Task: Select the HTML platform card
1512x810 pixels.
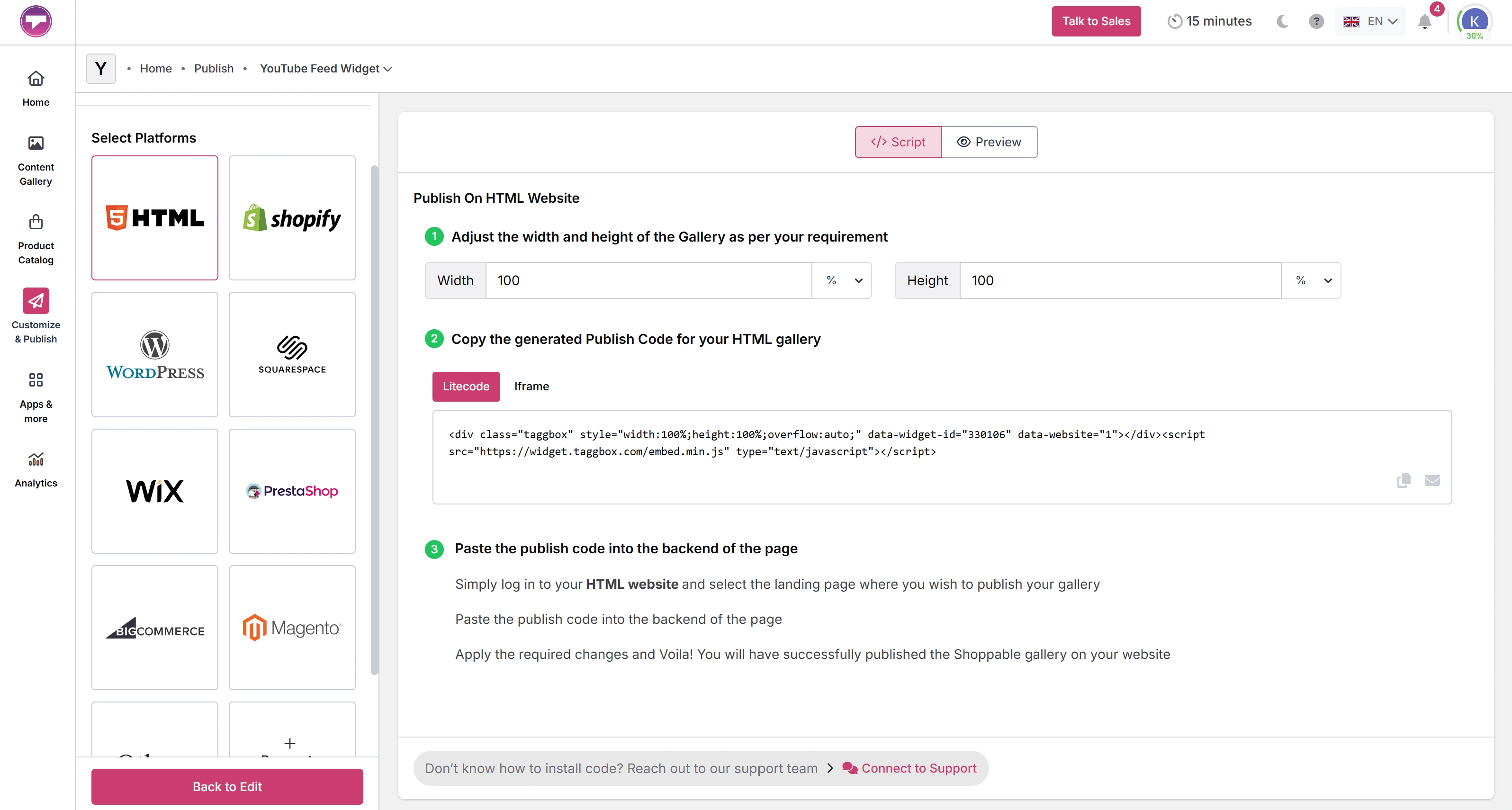Action: pos(155,218)
